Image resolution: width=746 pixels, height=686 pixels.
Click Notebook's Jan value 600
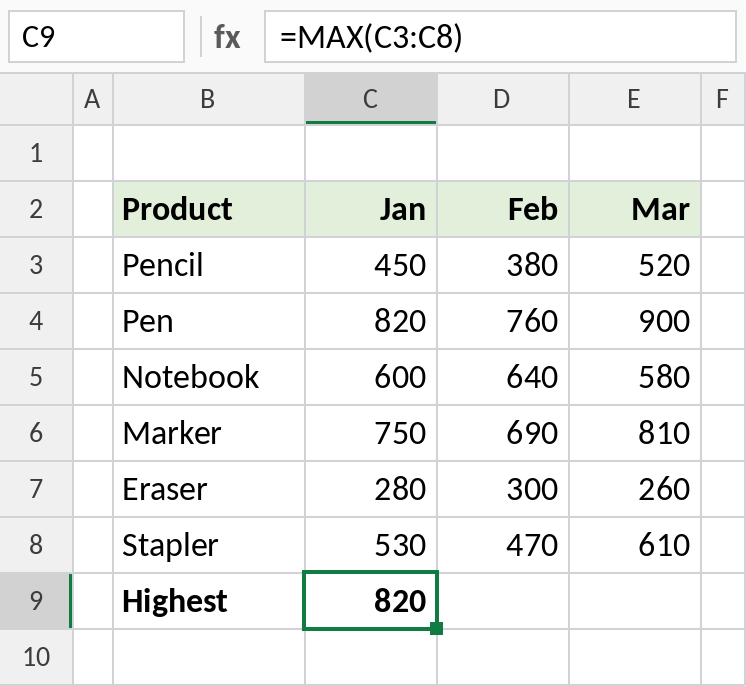[371, 377]
